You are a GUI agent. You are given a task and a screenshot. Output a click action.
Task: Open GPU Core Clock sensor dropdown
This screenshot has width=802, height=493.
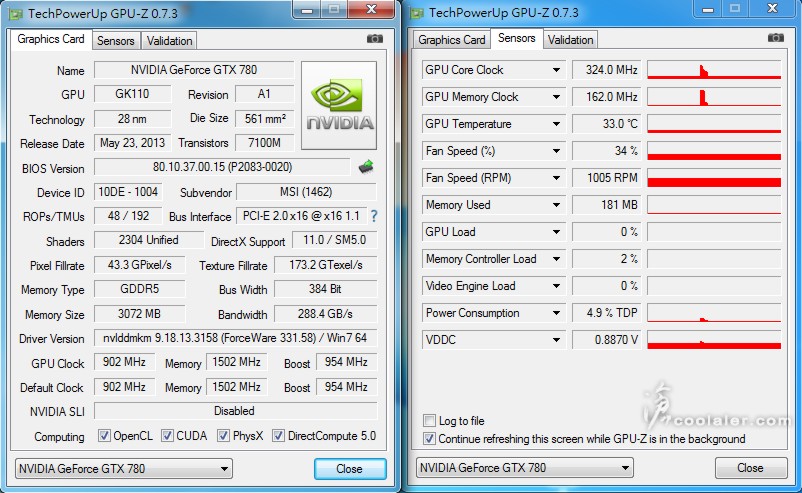(x=556, y=70)
